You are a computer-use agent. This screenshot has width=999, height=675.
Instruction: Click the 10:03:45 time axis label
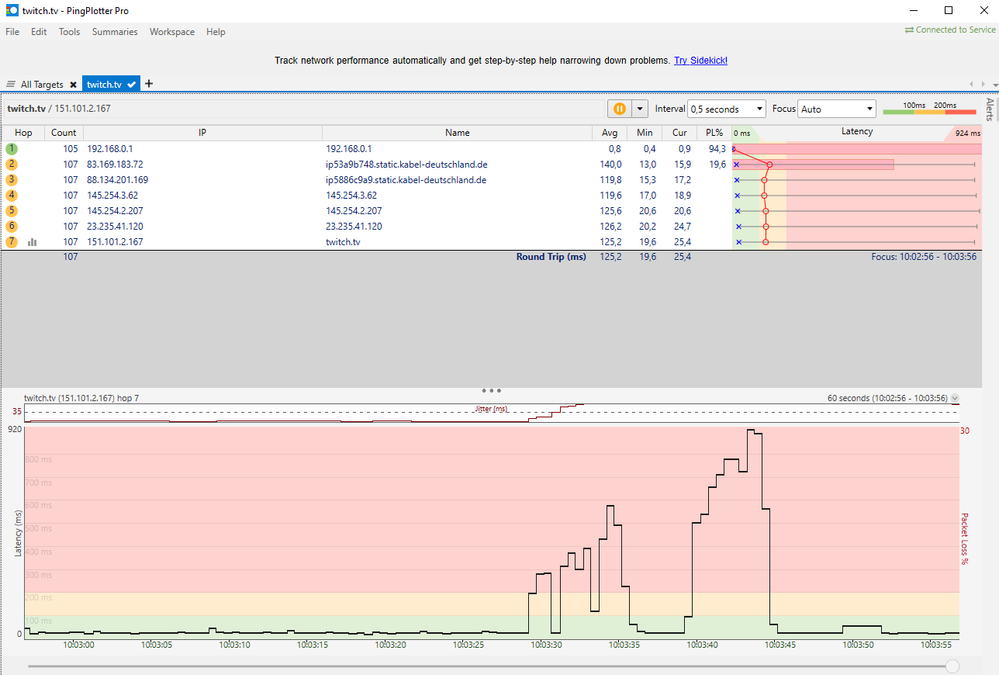tap(780, 644)
